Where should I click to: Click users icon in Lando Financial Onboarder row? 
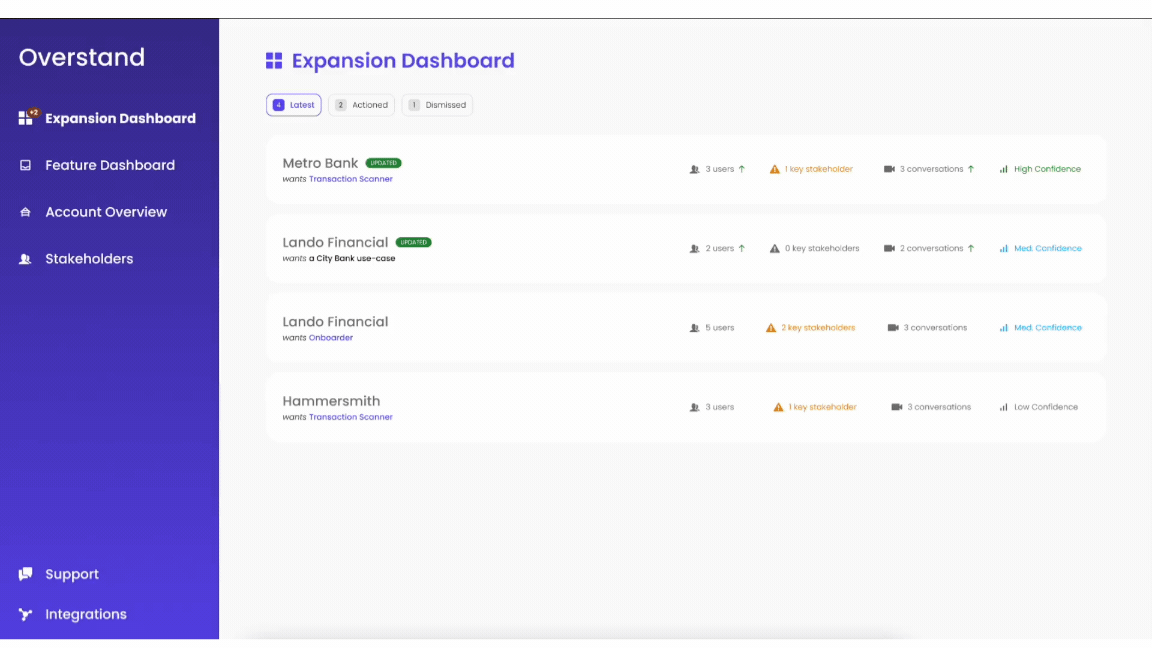tap(694, 328)
